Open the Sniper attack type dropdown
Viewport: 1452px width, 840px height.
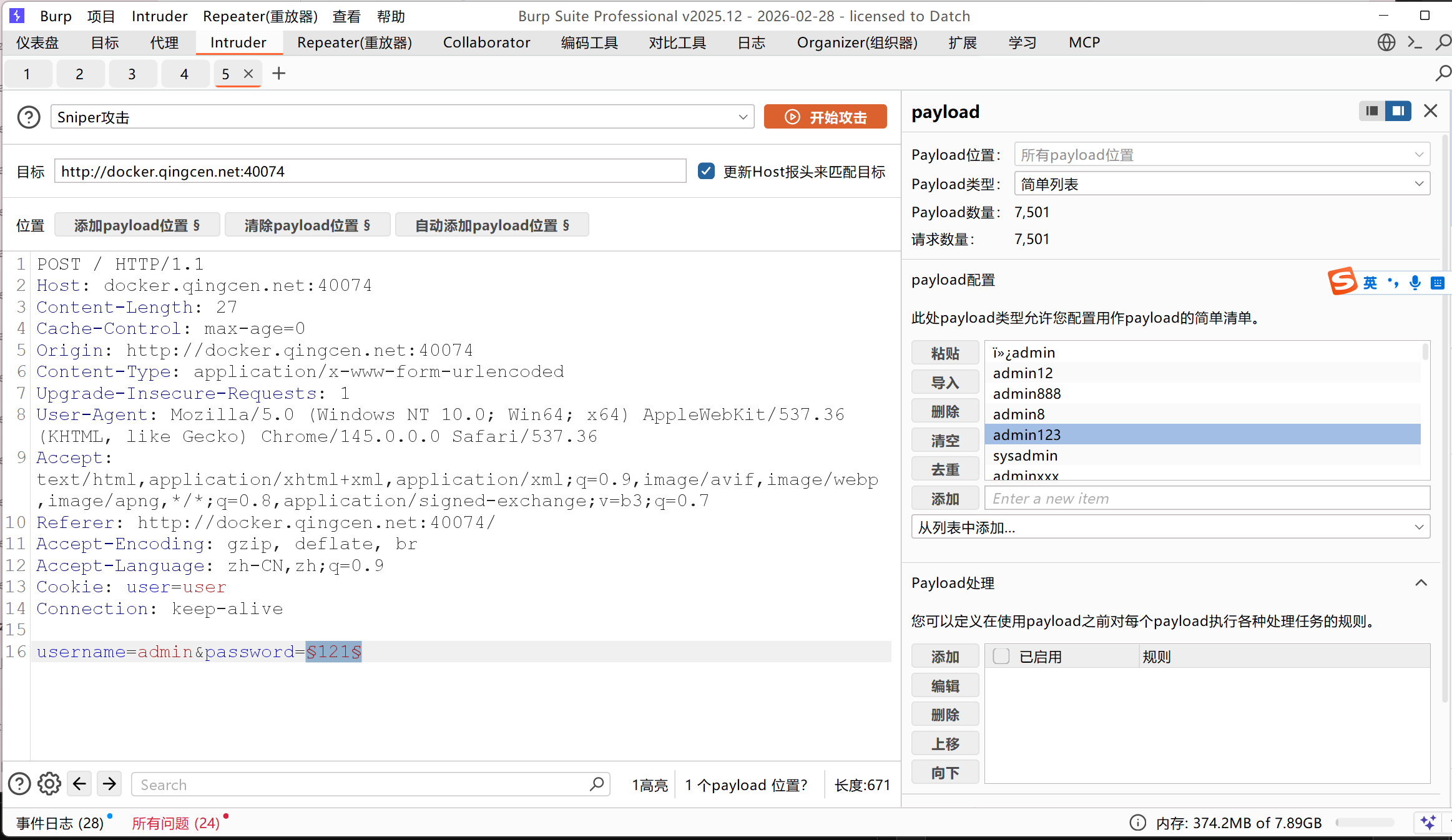402,117
